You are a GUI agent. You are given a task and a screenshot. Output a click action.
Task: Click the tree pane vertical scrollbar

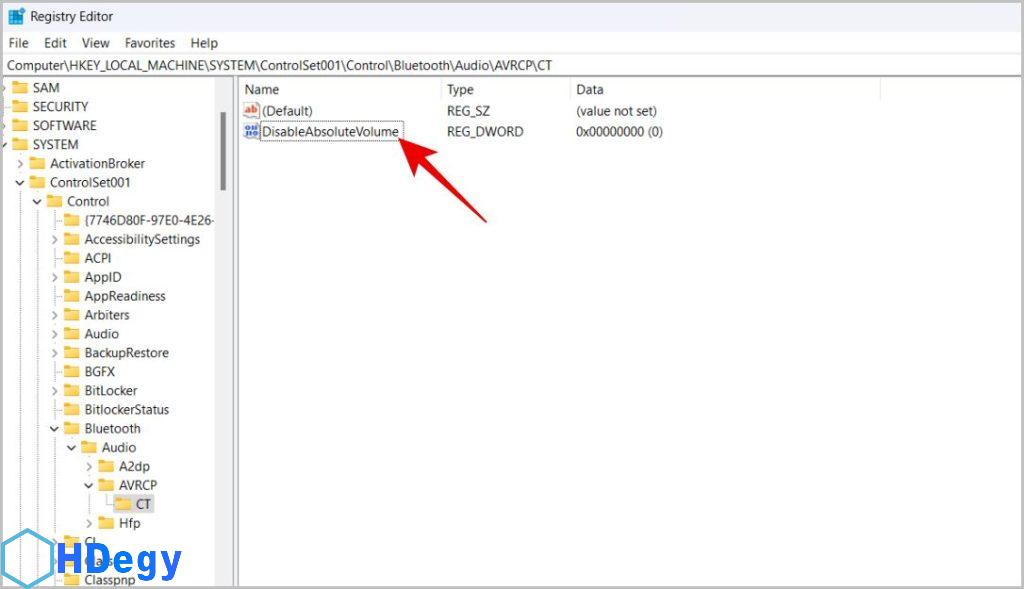point(223,150)
